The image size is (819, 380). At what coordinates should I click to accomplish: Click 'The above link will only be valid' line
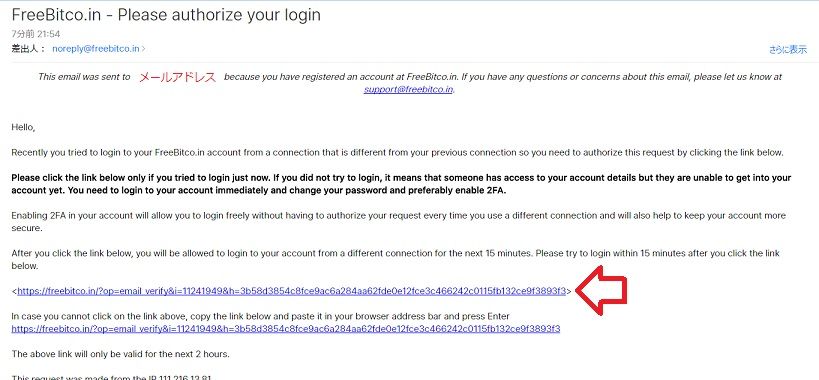120,353
